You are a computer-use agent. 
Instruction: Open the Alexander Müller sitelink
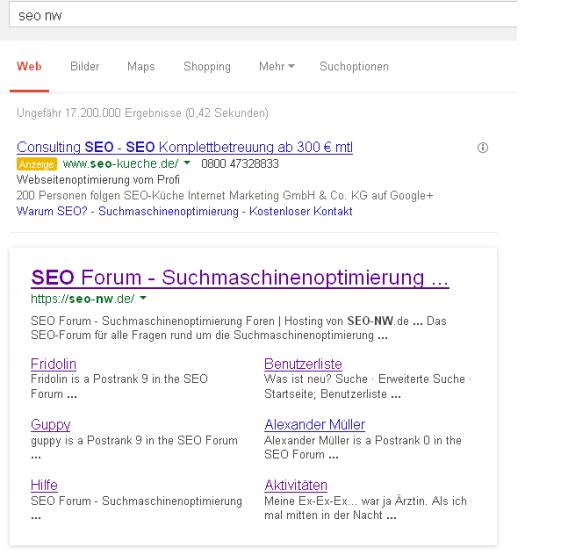tap(315, 425)
